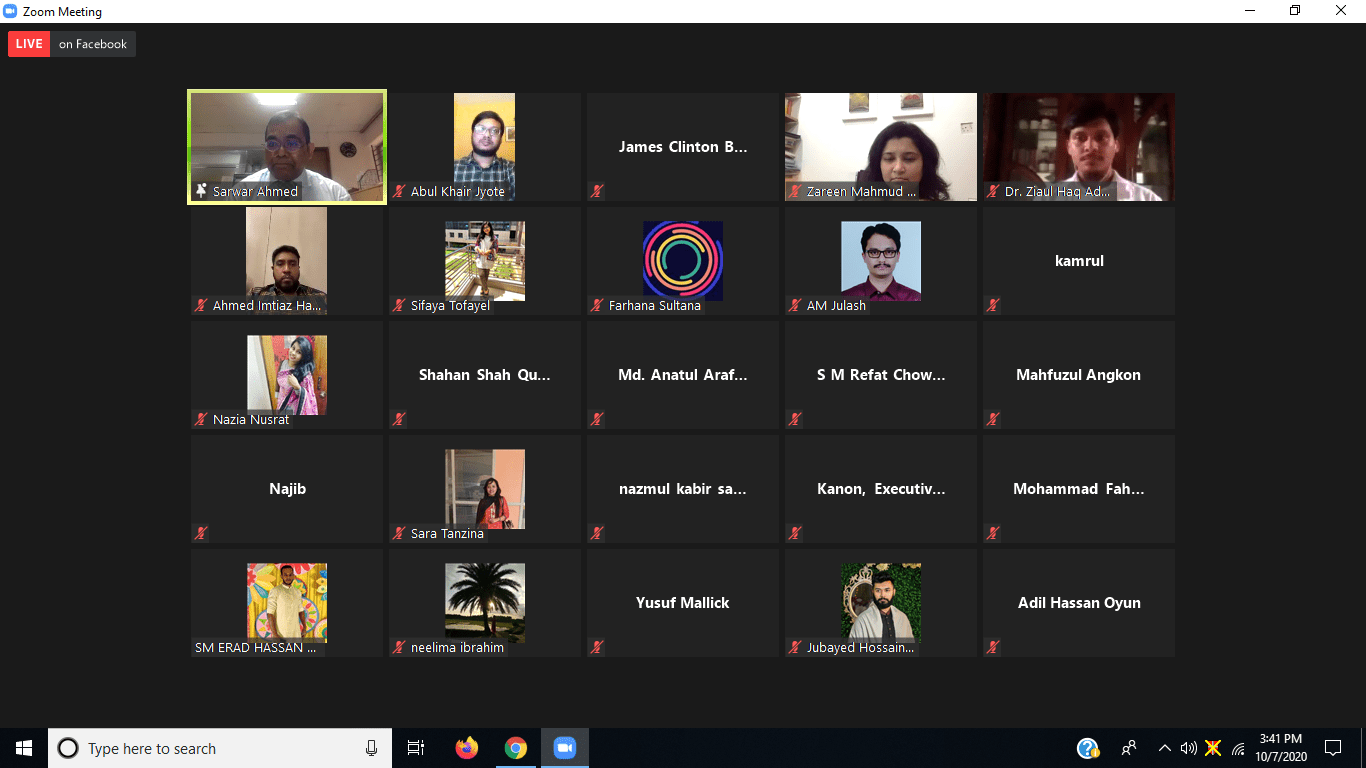Click muted mic icon in kamrul tile

pos(993,305)
